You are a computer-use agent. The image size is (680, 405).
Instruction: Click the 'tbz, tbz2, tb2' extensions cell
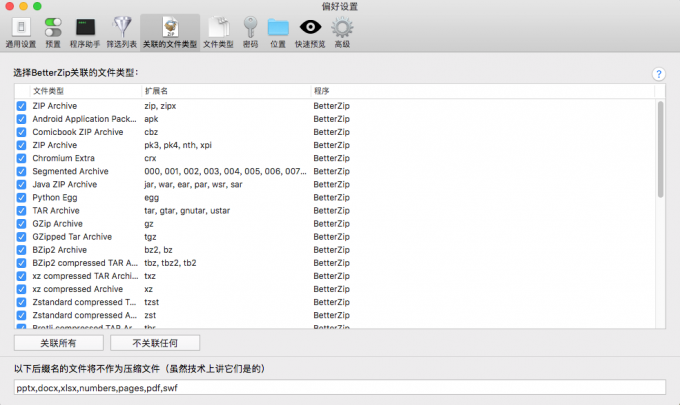[170, 263]
